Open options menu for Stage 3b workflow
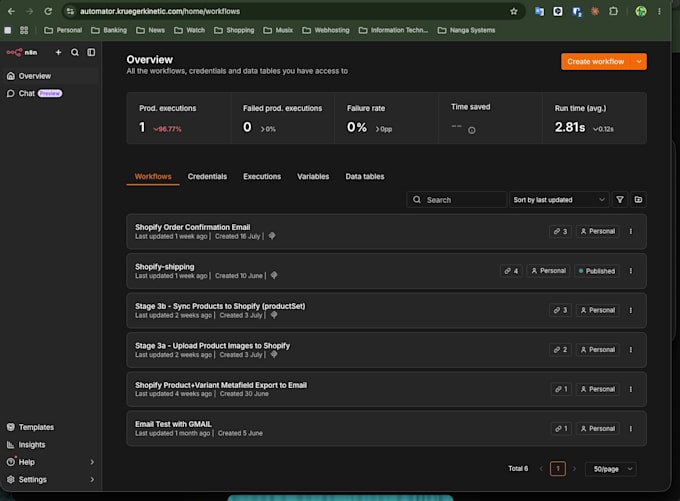Viewport: 680px width, 501px height. coord(631,310)
